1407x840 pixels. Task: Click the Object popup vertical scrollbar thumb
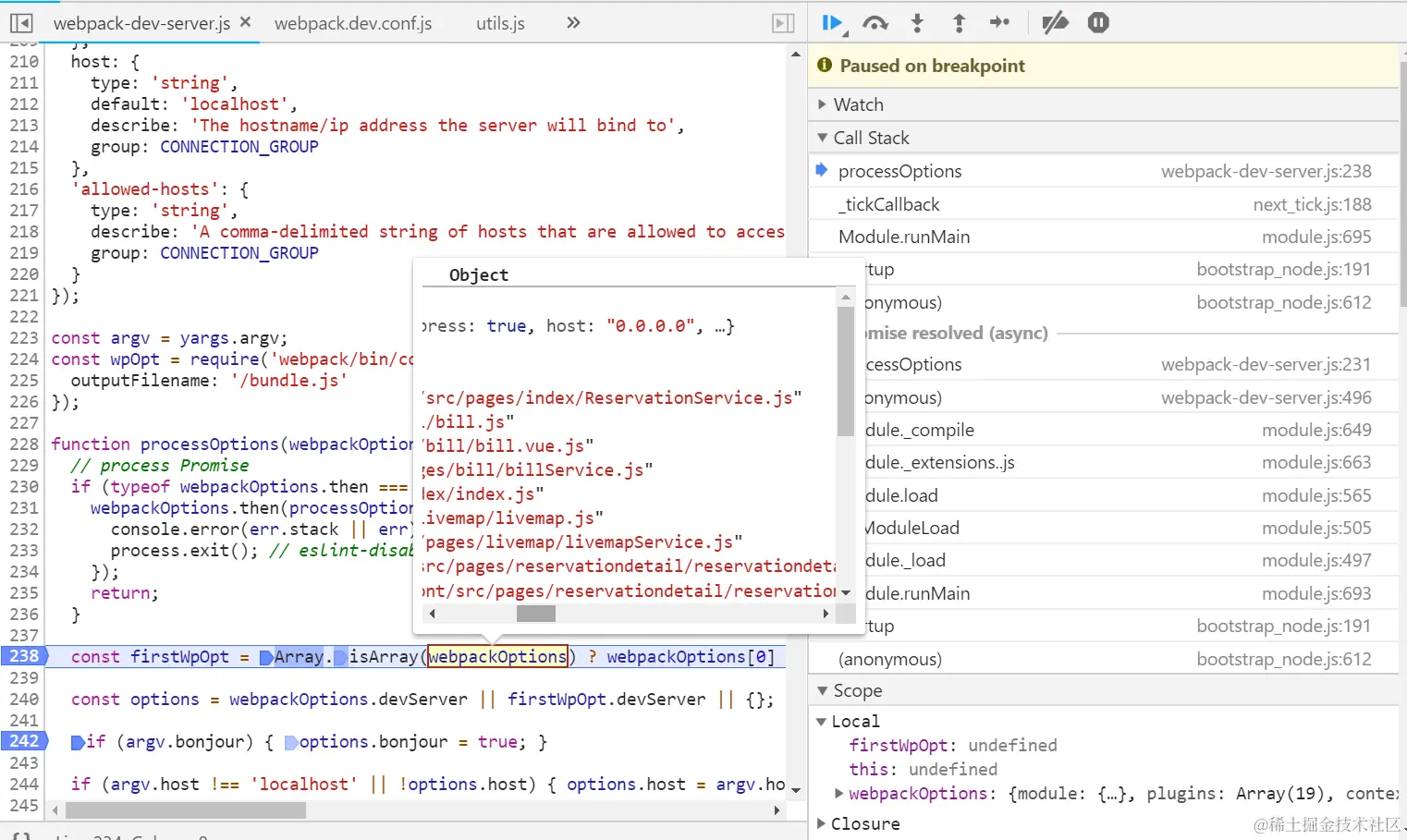click(846, 371)
